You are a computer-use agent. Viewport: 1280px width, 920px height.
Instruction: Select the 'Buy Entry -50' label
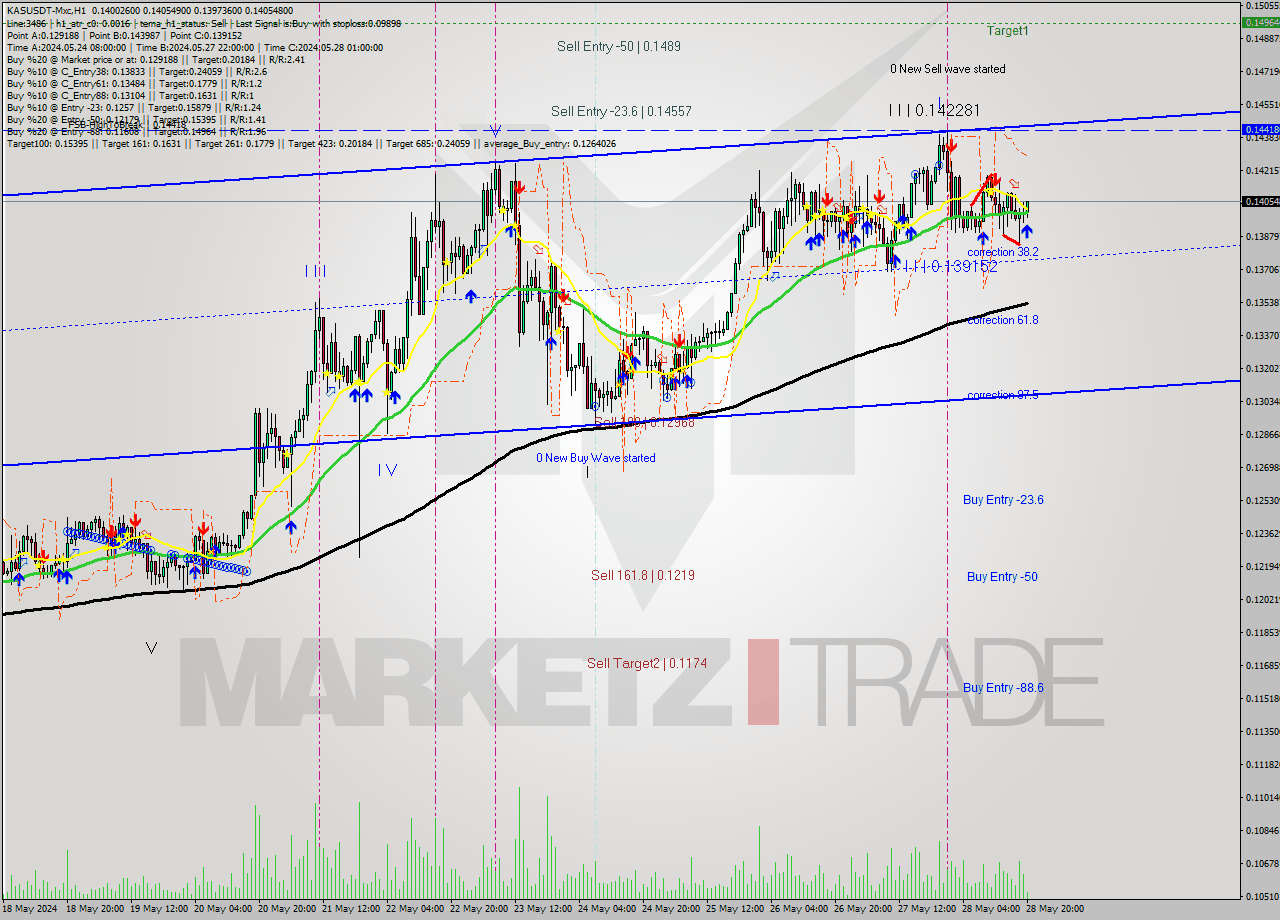pos(1001,576)
